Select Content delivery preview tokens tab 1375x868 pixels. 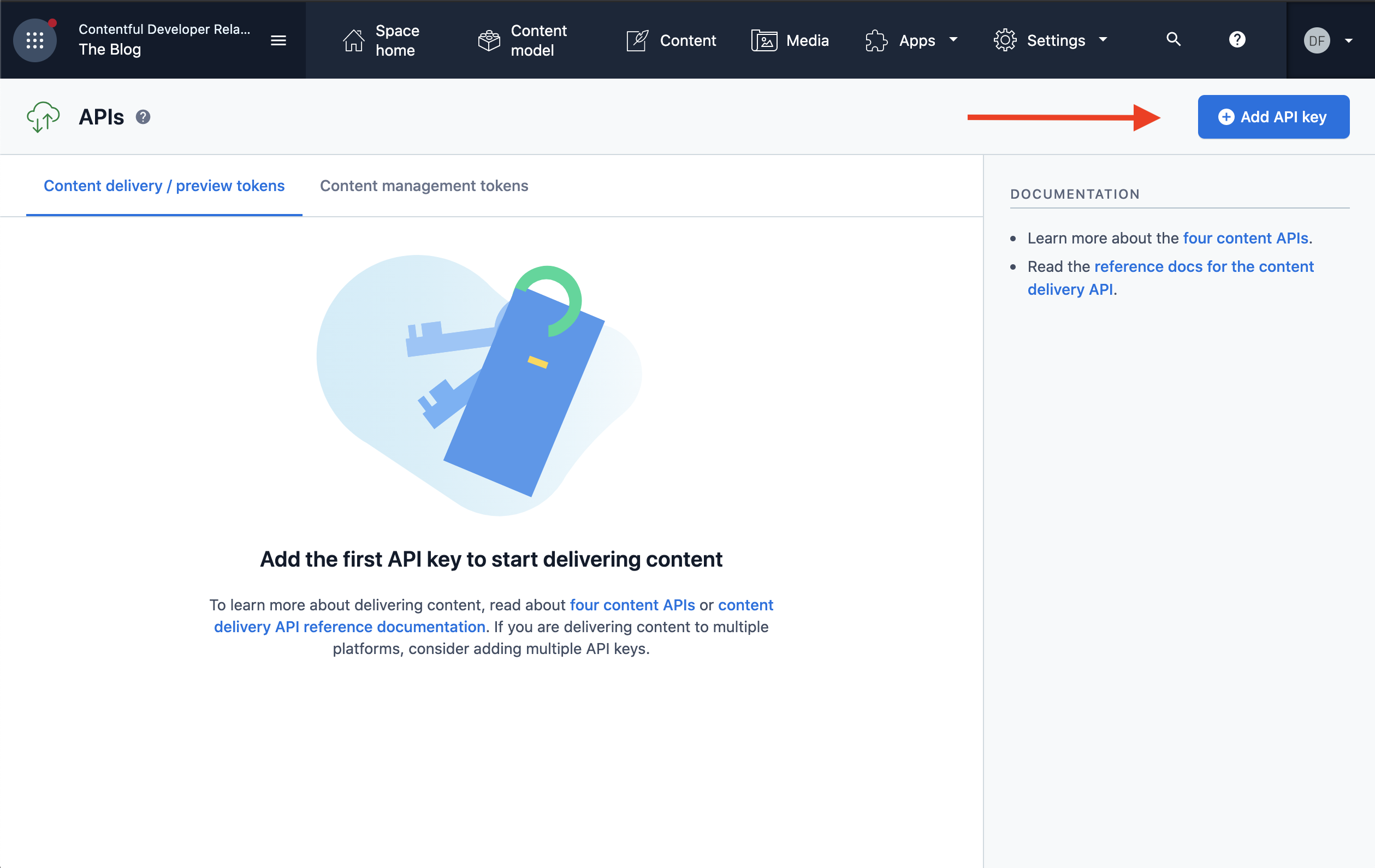(164, 185)
